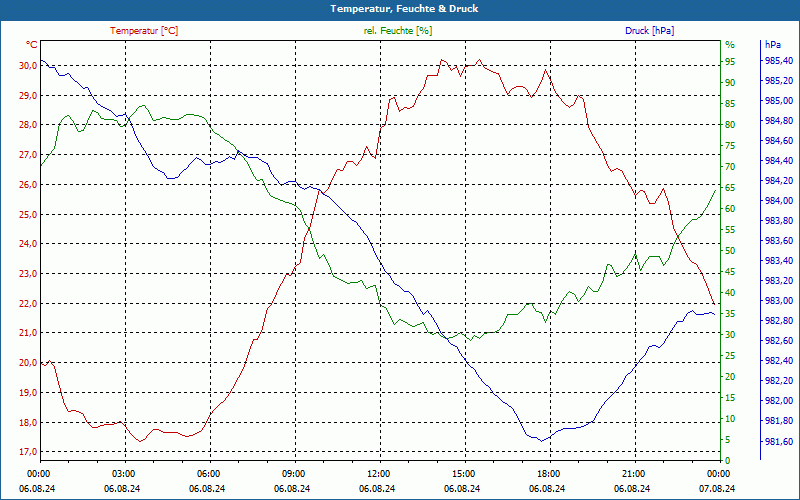Screen dimensions: 800x500
Task: Click the "09:00" time axis label
Action: 294,473
